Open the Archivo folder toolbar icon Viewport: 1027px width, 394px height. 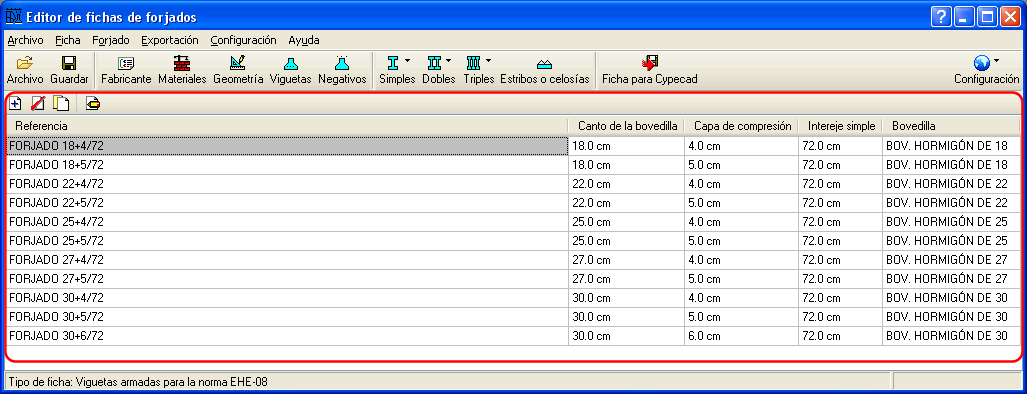(x=25, y=63)
